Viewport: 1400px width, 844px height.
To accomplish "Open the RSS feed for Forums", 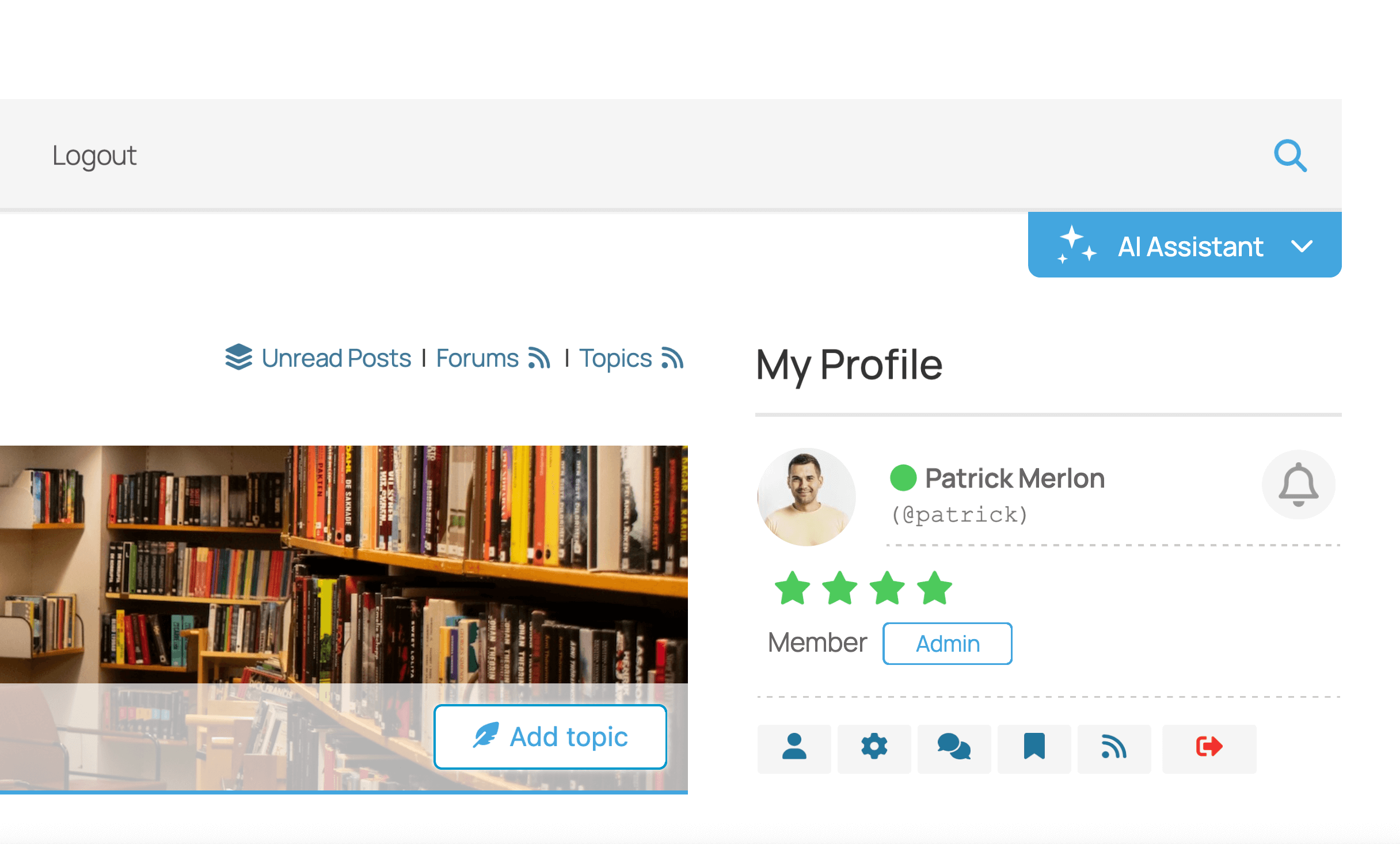I will (539, 358).
